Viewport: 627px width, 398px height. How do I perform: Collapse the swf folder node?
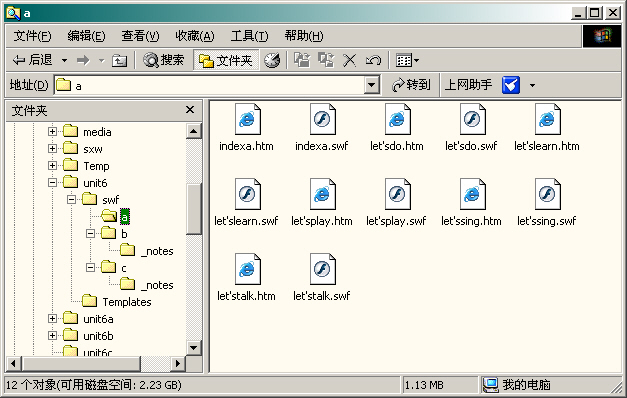[x=72, y=199]
